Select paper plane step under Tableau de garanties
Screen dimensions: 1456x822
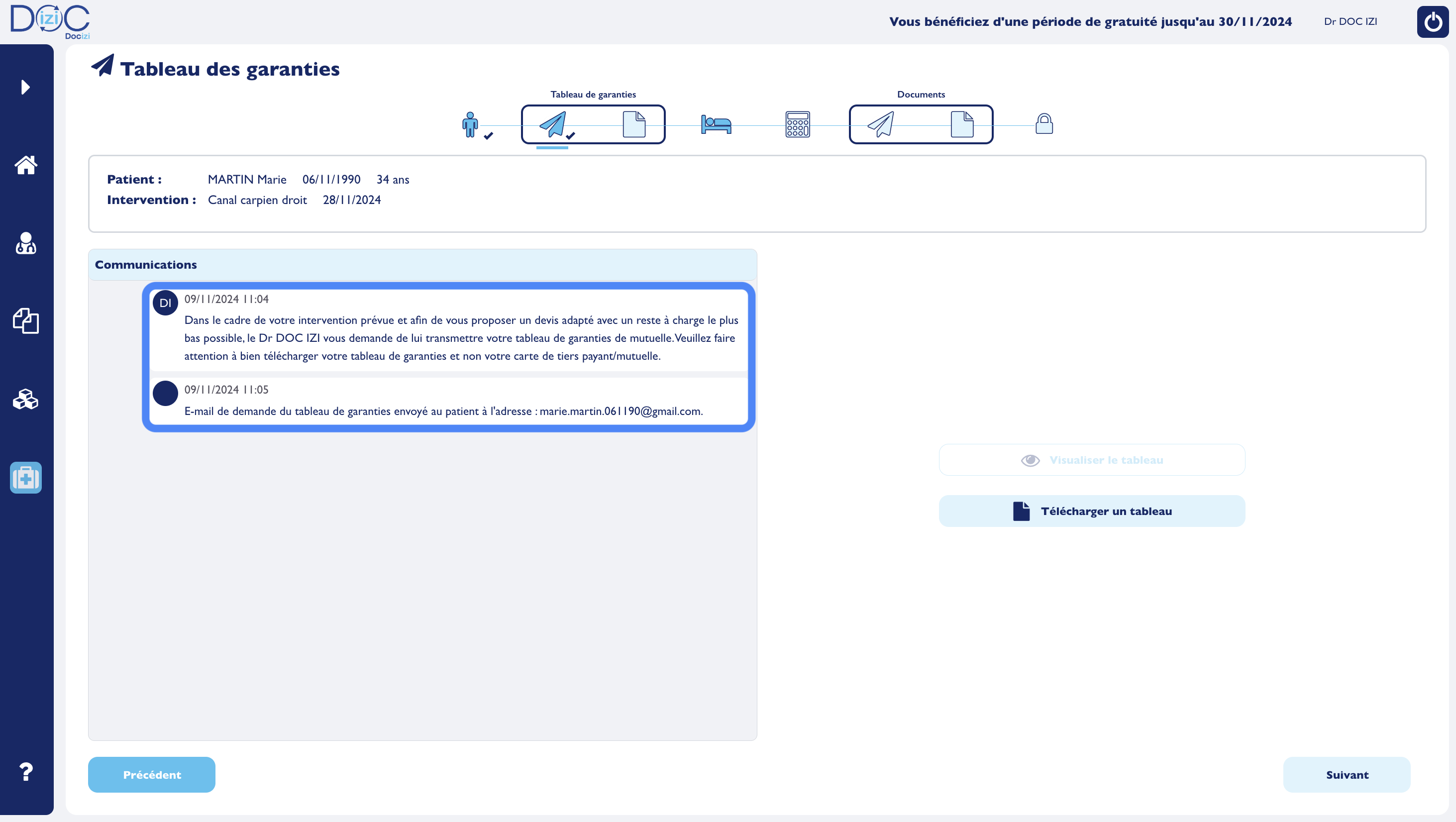[552, 124]
